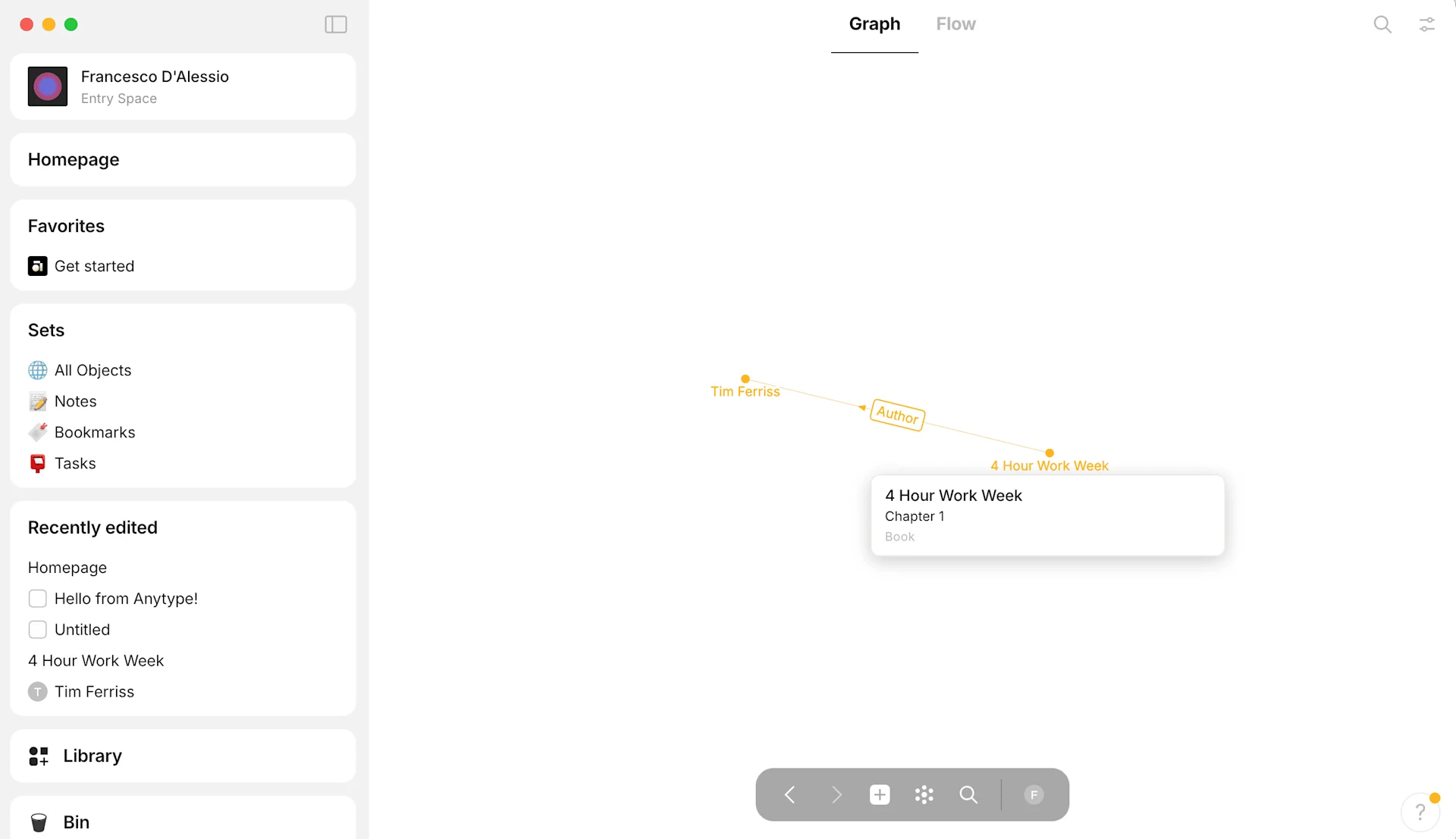Select the Graph tab

click(874, 23)
